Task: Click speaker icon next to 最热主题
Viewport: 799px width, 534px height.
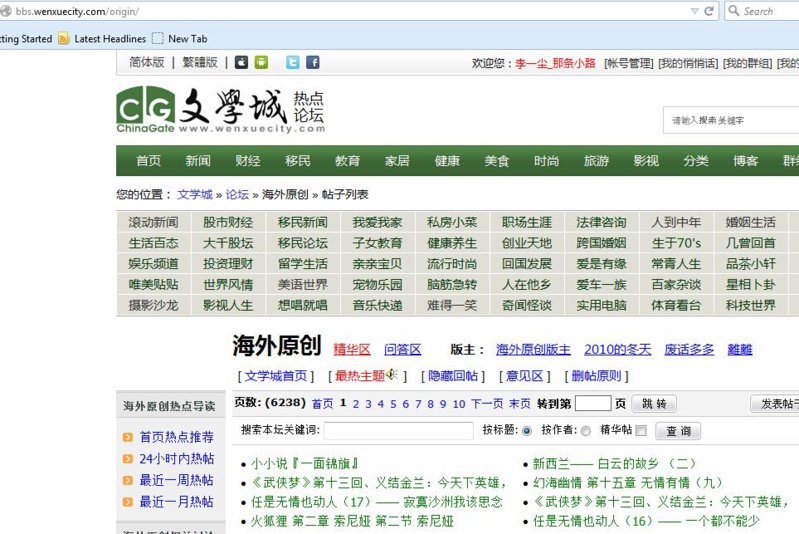Action: click(391, 375)
